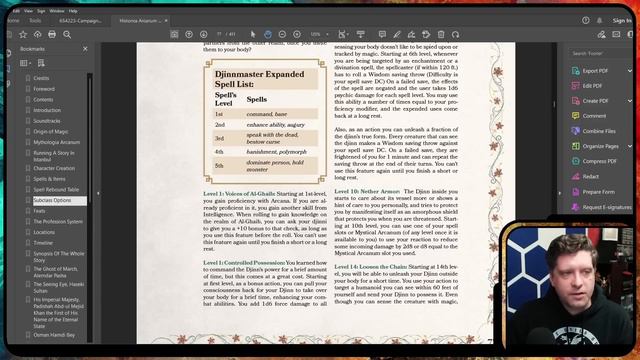640x360 pixels.
Task: Star the file with the bookmark star icon
Action: tap(23, 35)
